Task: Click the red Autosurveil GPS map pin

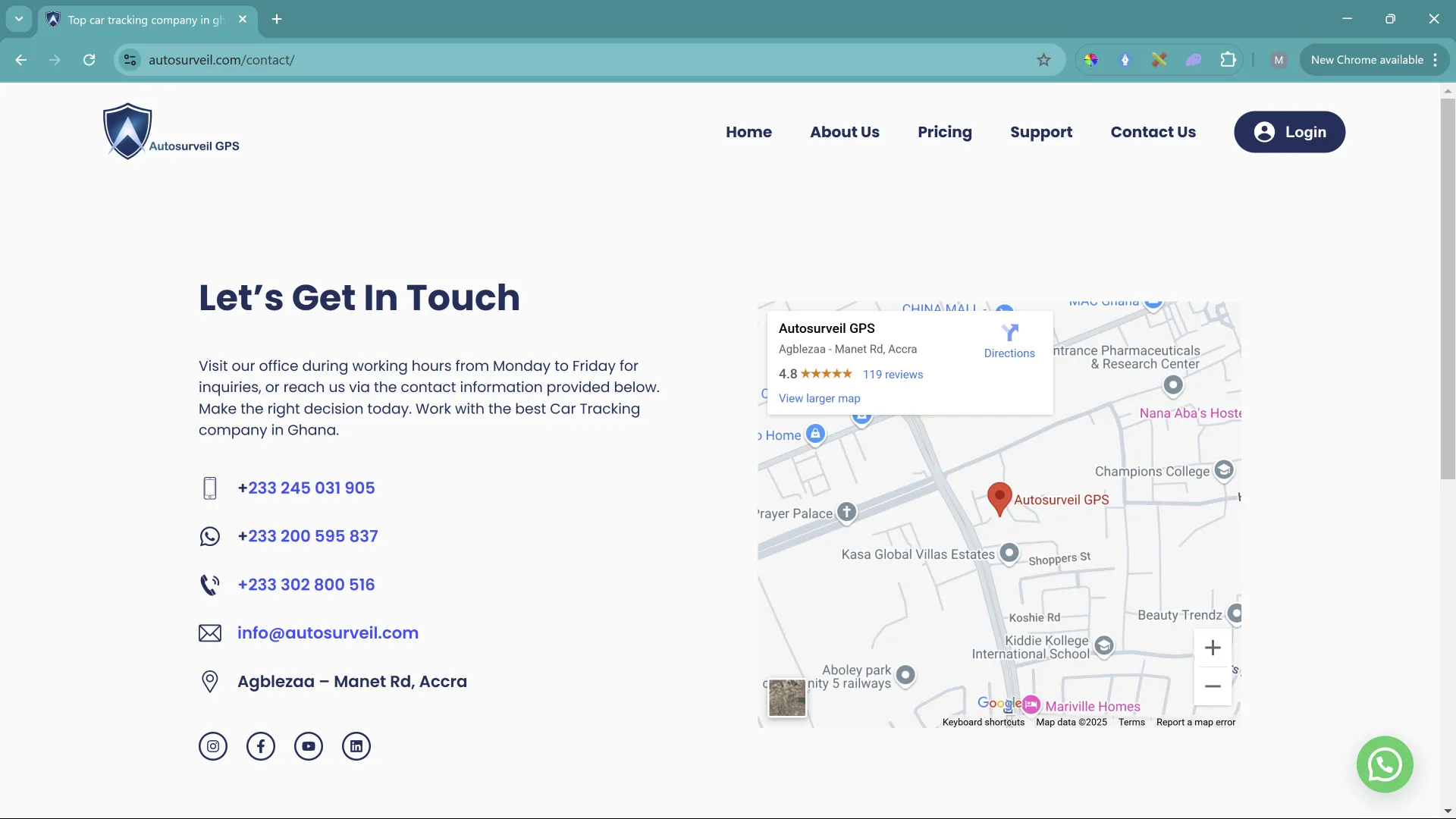Action: [x=999, y=497]
